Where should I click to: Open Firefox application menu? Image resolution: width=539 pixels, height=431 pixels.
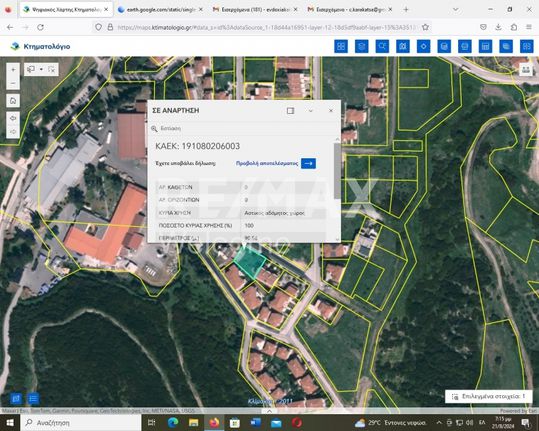click(x=529, y=27)
